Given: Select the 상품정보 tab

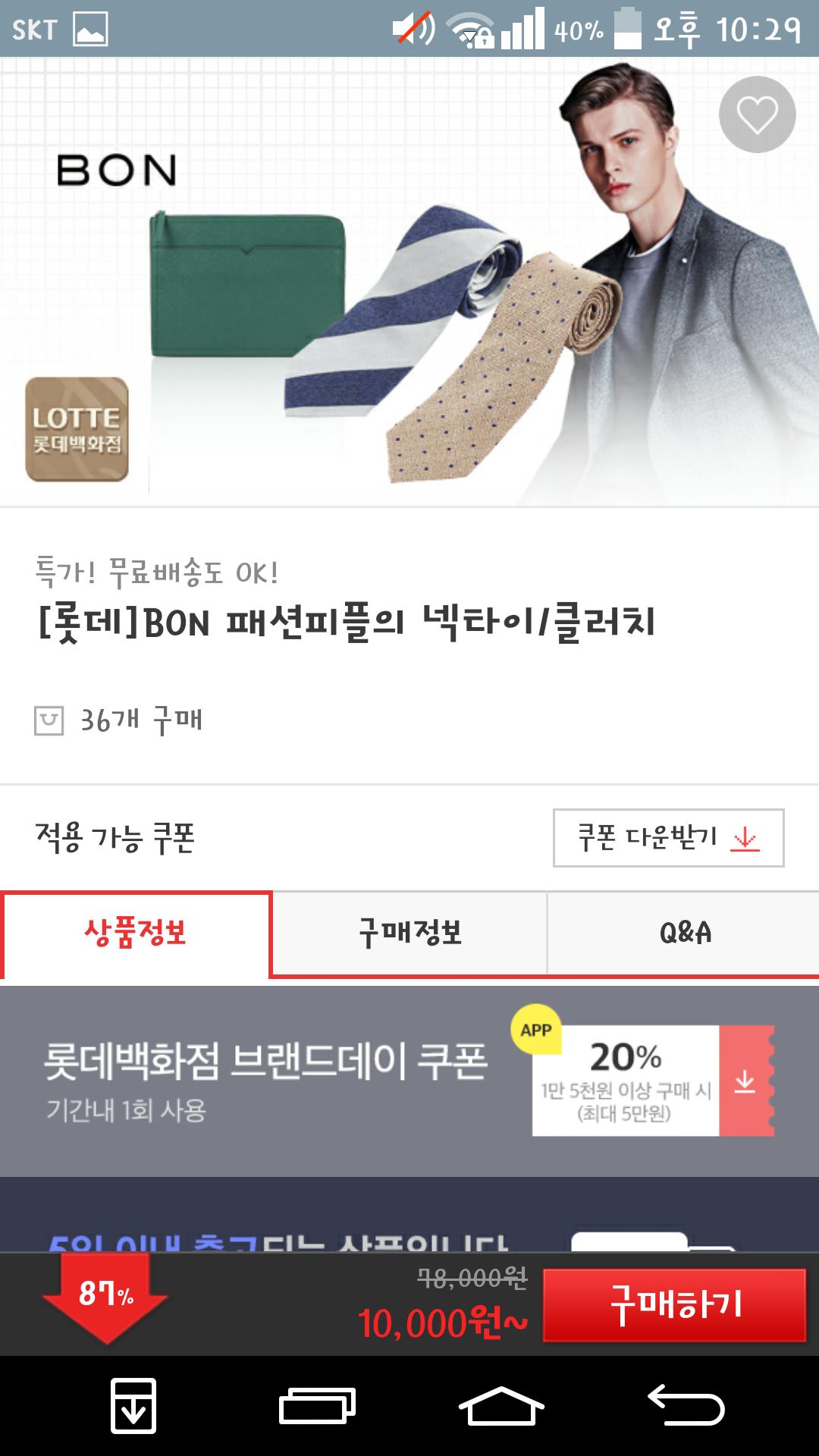Looking at the screenshot, I should 136,934.
